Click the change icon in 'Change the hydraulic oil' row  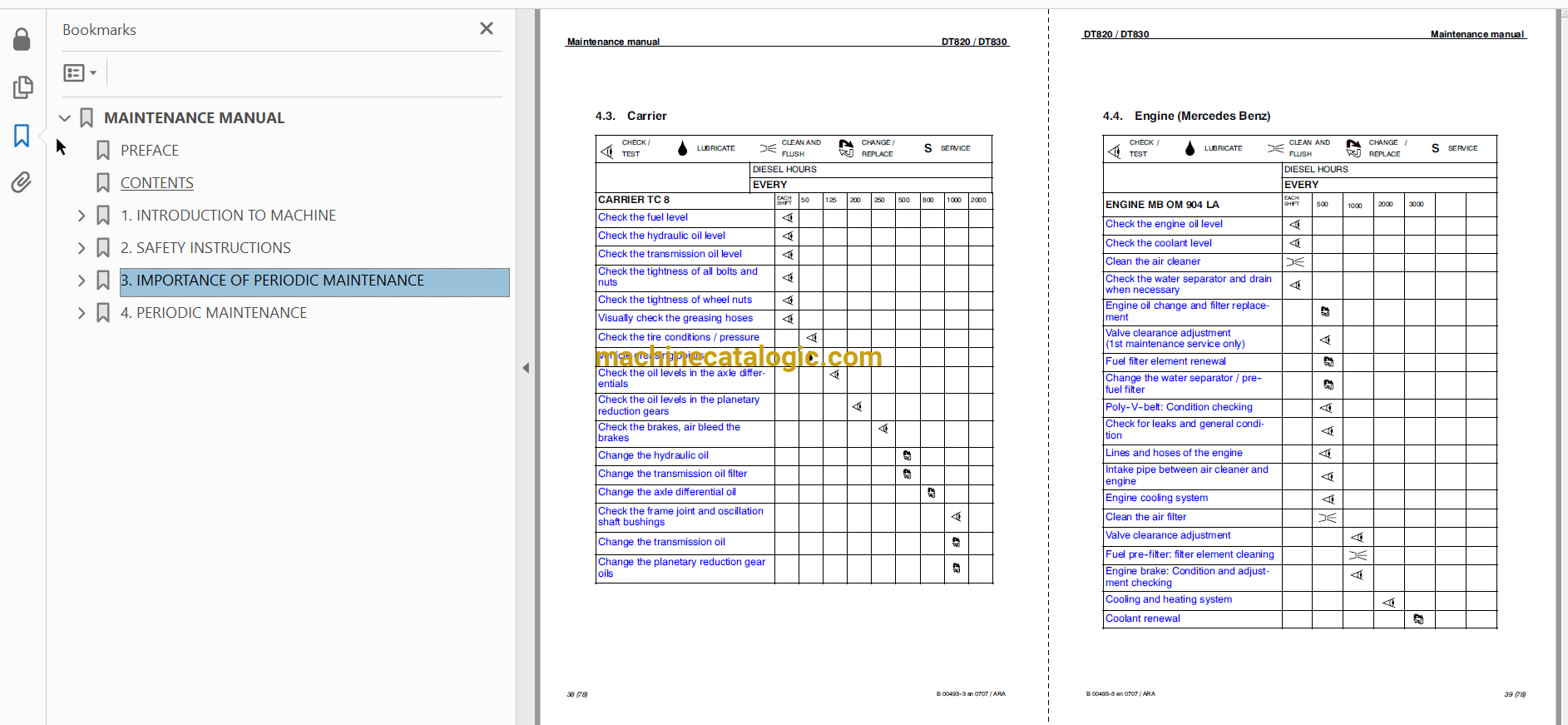[x=908, y=455]
